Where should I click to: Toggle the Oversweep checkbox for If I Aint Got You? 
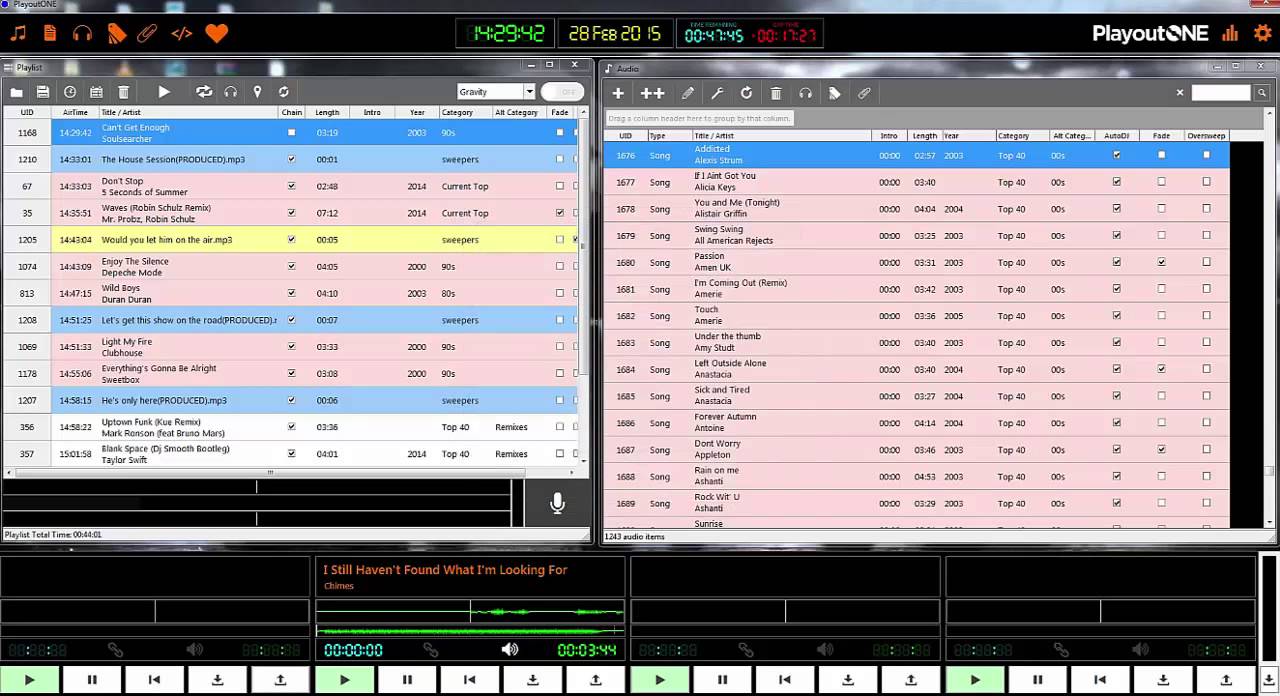(1206, 182)
